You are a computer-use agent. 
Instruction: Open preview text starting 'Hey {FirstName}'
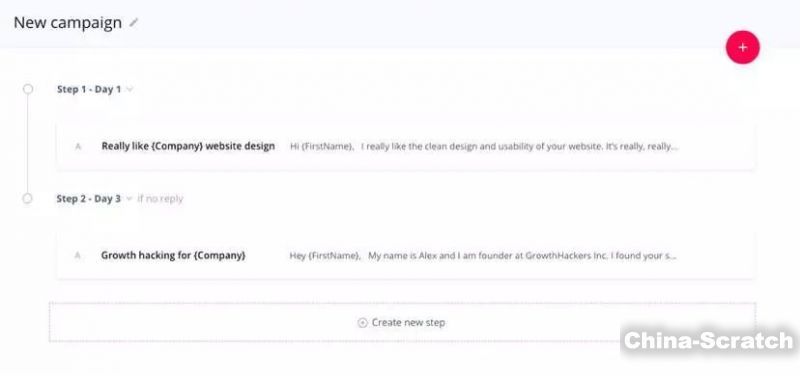[x=483, y=256]
